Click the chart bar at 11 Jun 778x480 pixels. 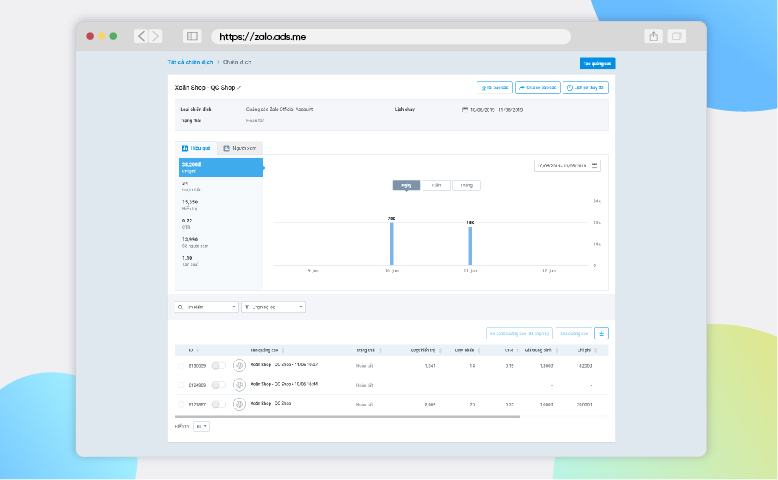click(x=470, y=246)
